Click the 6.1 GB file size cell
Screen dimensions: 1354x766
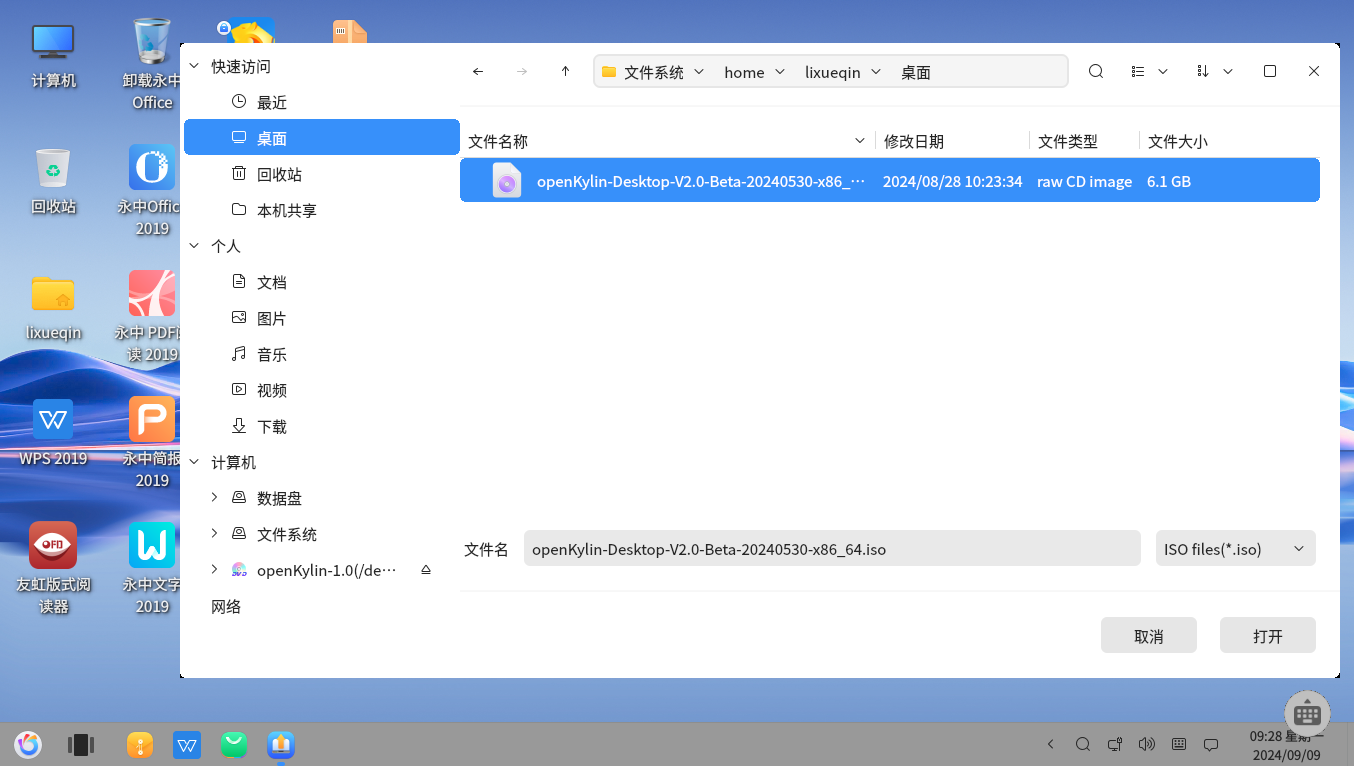click(1169, 181)
